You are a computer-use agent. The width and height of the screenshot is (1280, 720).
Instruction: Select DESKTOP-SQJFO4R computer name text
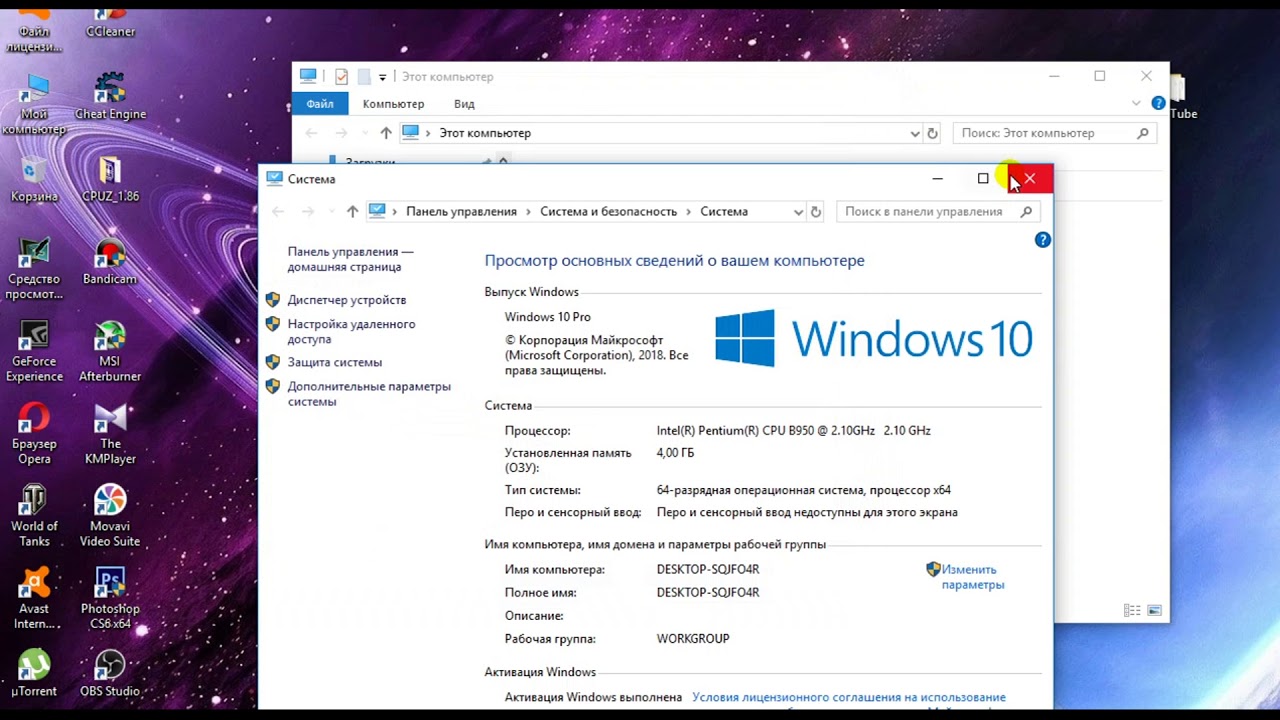click(x=708, y=570)
